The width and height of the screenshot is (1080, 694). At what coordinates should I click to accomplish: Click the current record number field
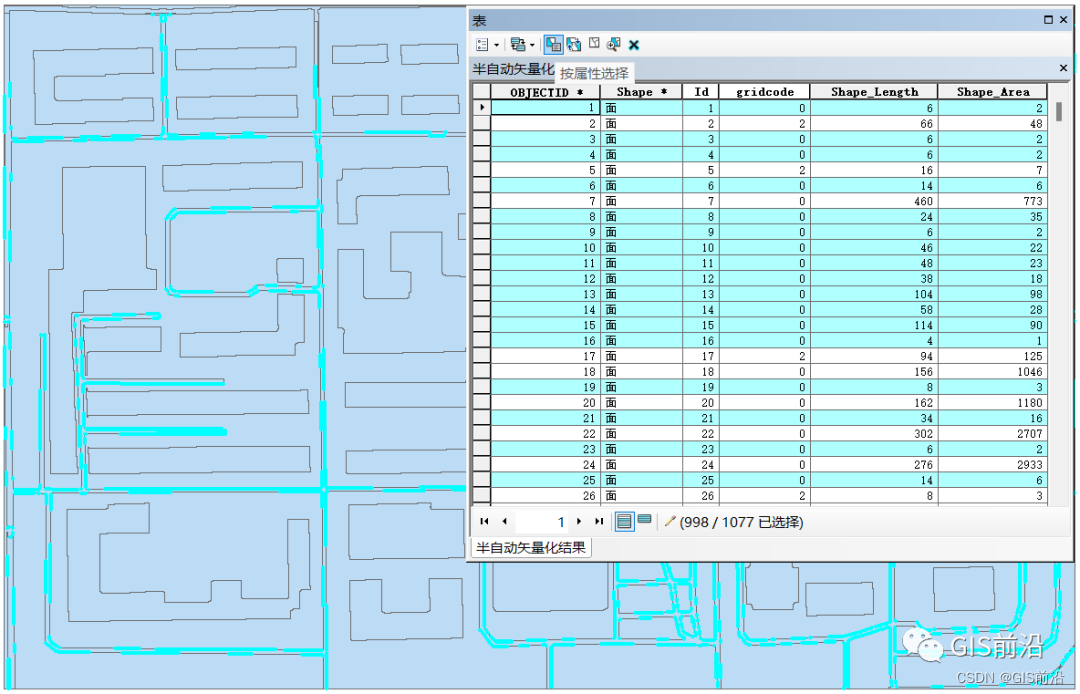[x=542, y=522]
